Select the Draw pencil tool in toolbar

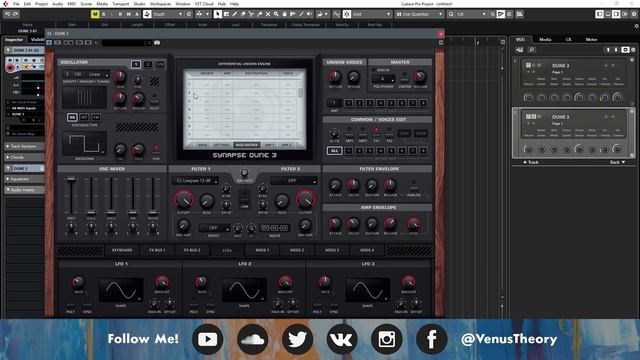click(x=234, y=14)
